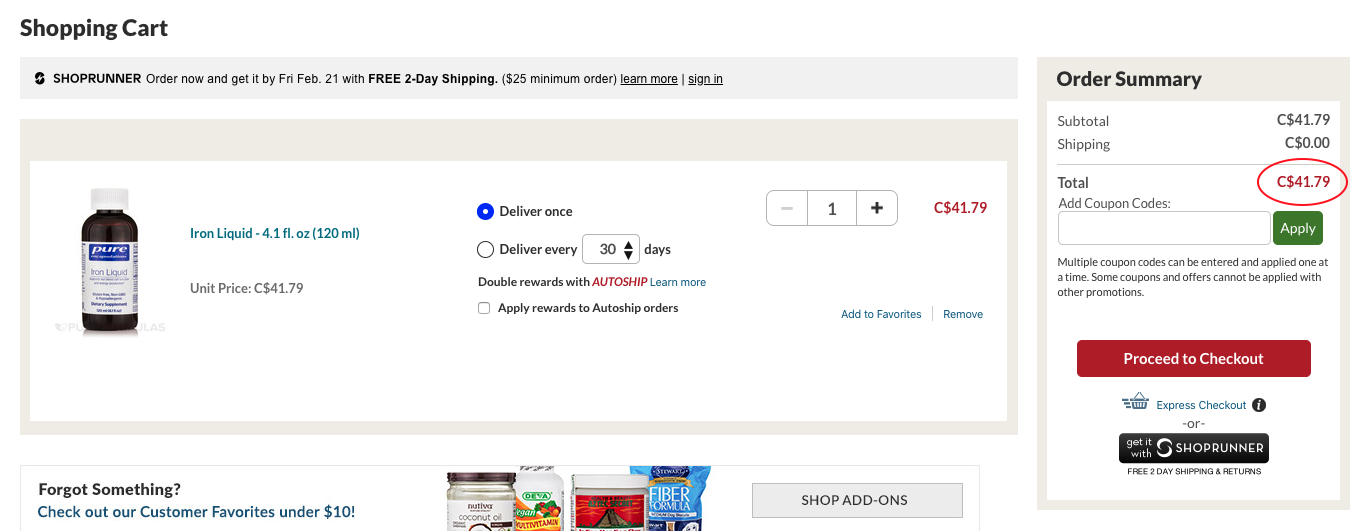Select the Deliver every radio option
Viewport: 1363px width, 531px height.
point(486,249)
